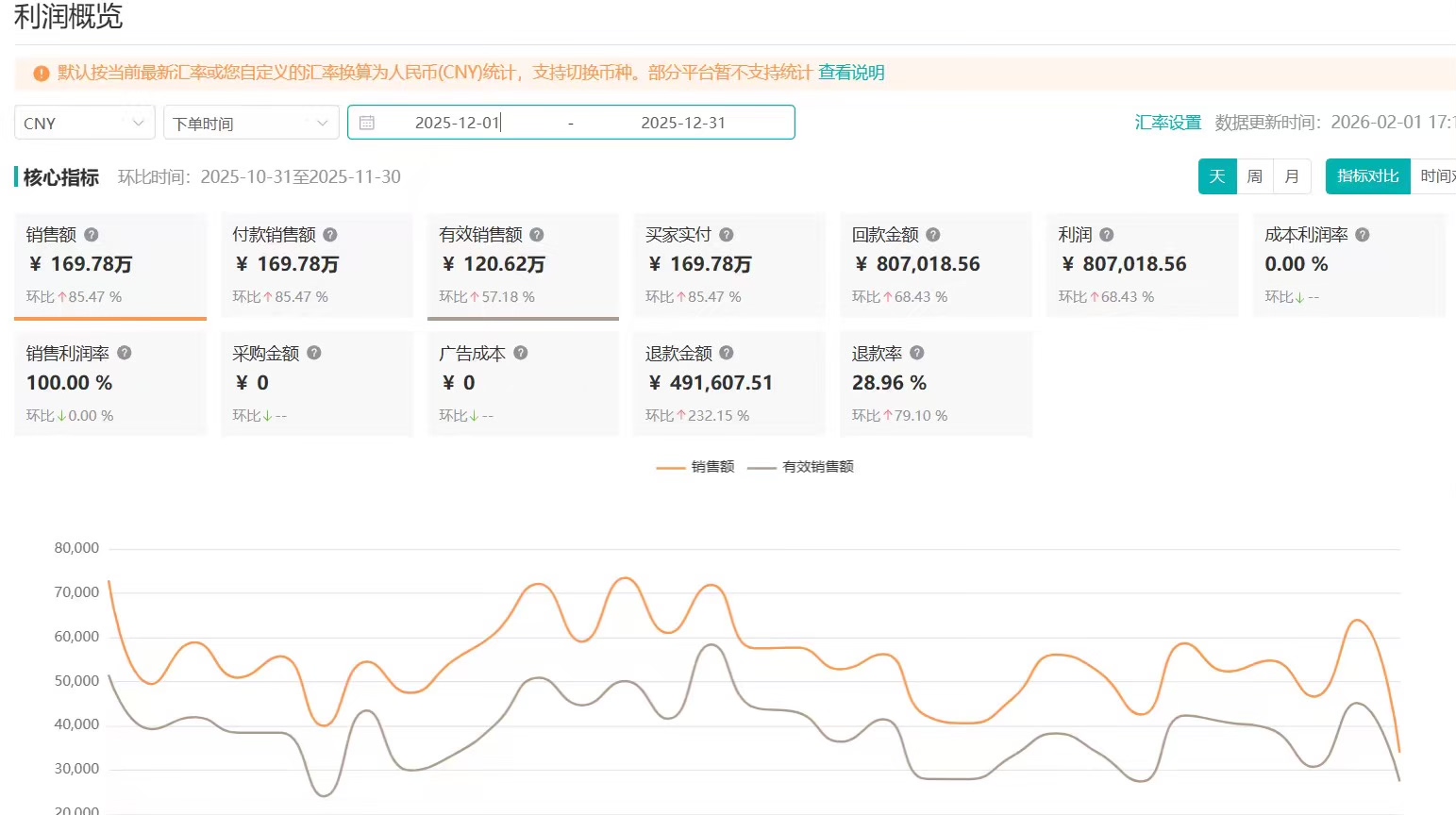Click help icon next to 广告成本
The width and height of the screenshot is (1456, 815).
521,353
